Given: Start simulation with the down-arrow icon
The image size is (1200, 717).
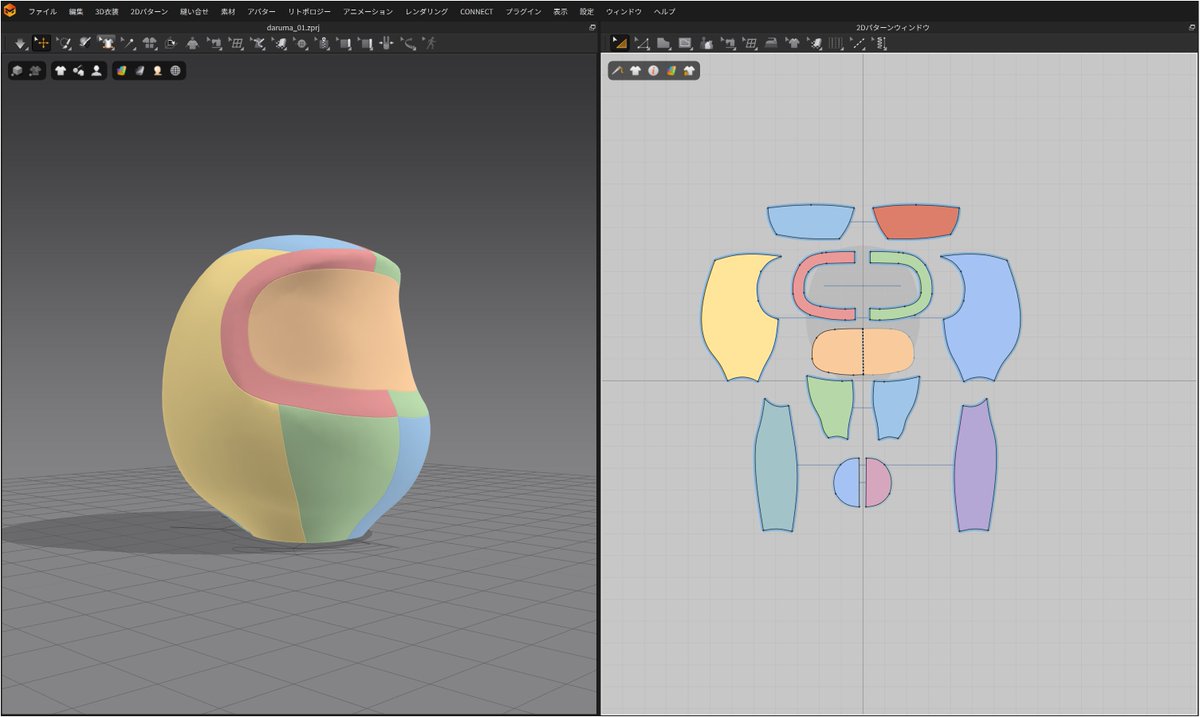Looking at the screenshot, I should point(19,43).
